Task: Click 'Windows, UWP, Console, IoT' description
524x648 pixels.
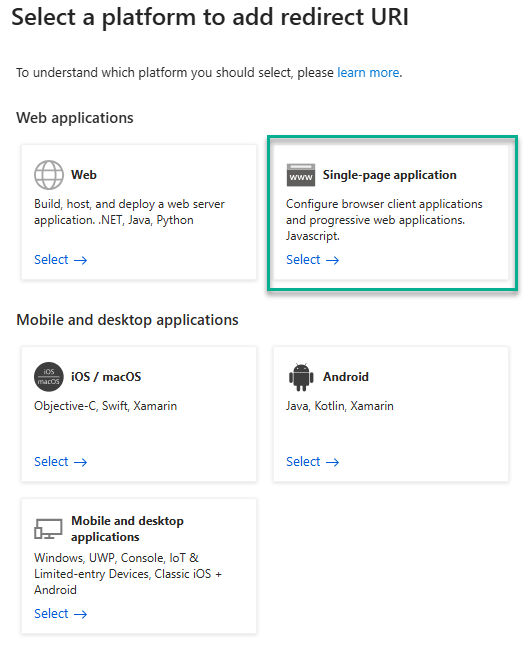Action: pos(128,574)
